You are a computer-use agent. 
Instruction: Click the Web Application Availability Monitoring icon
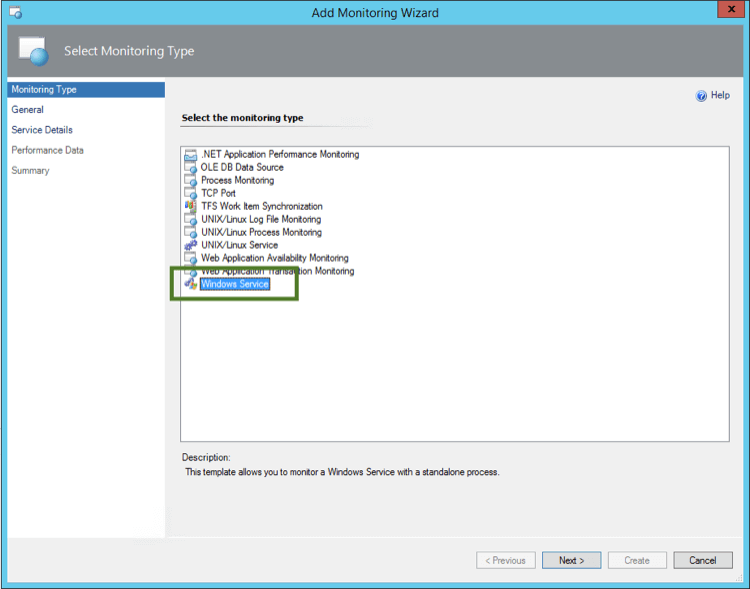[x=190, y=258]
